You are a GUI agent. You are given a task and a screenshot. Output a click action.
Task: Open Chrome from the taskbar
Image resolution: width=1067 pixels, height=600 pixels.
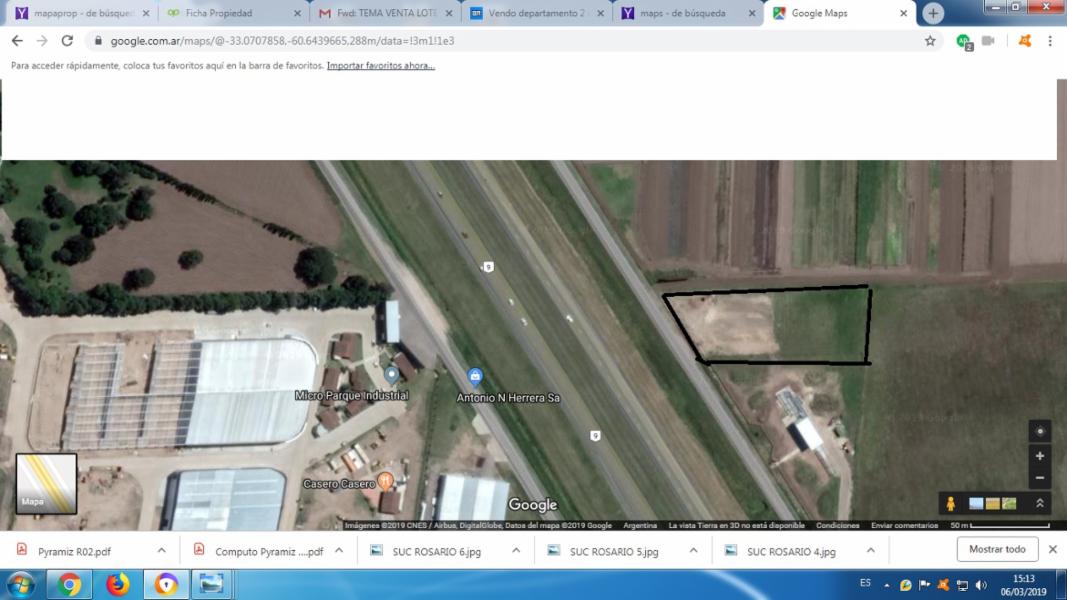(69, 584)
